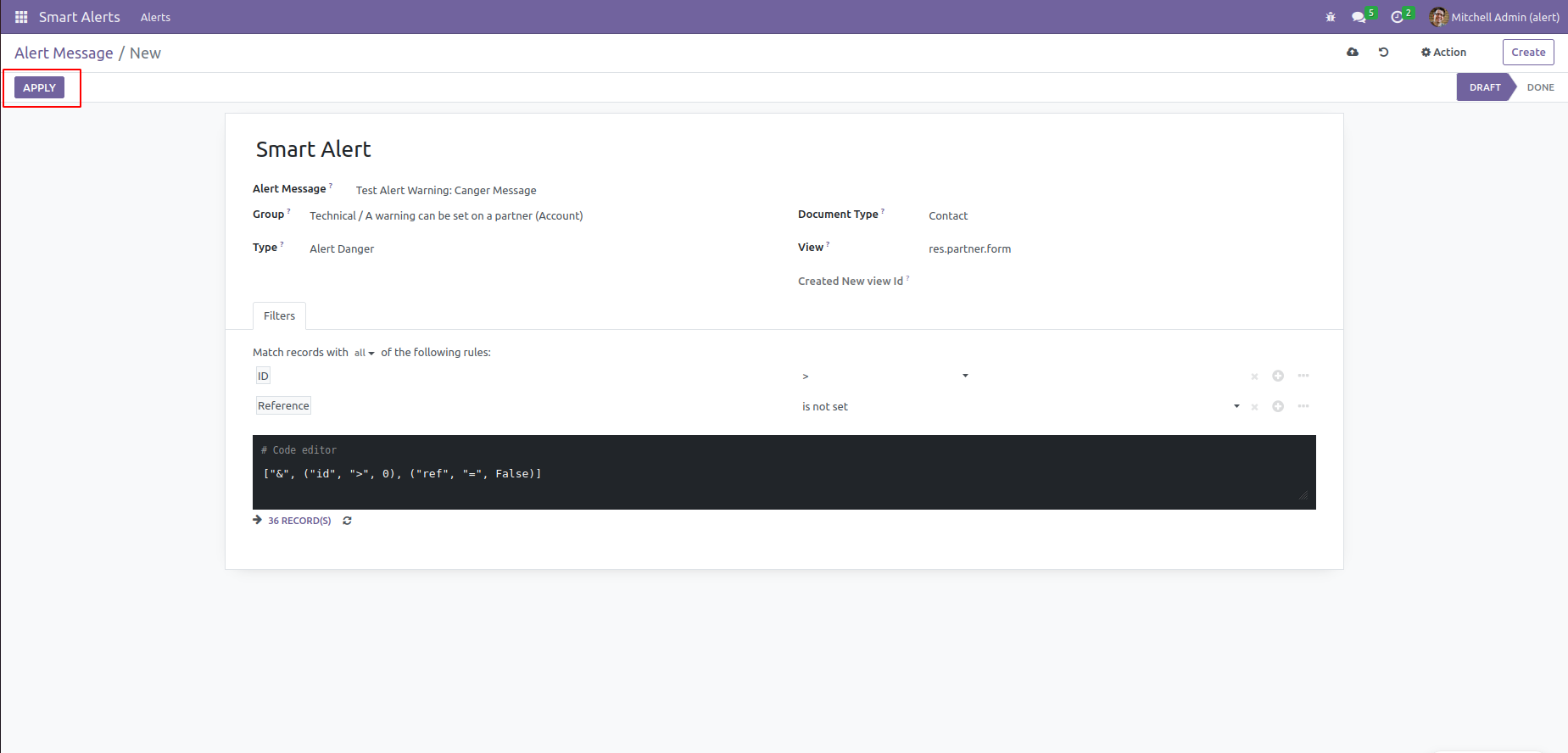The width and height of the screenshot is (1568, 753).
Task: Open the Alerts menu
Action: point(155,17)
